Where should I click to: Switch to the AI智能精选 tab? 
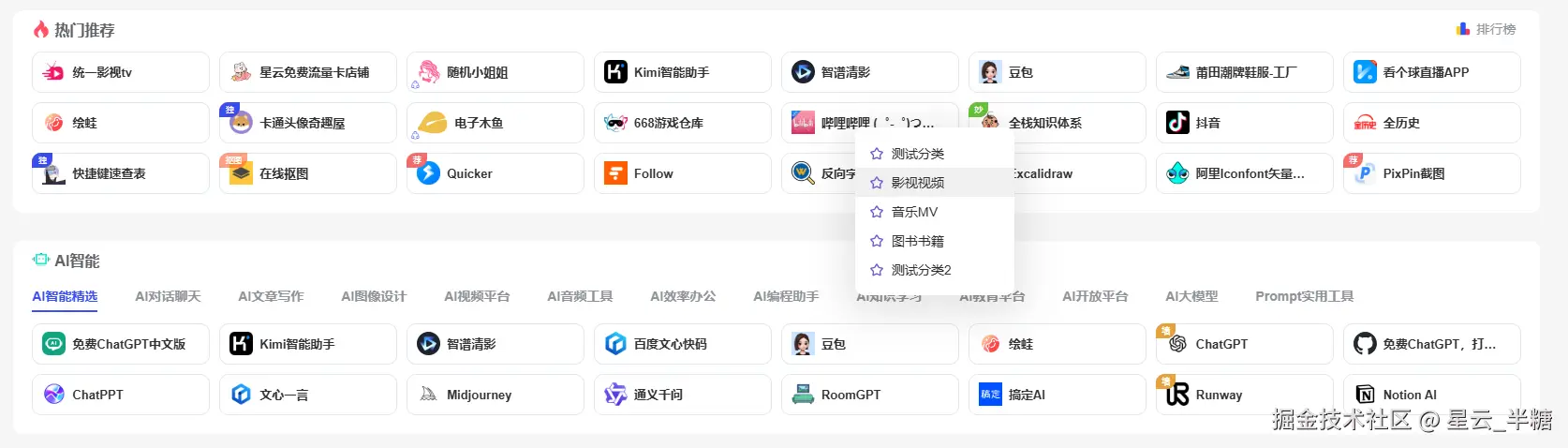65,296
